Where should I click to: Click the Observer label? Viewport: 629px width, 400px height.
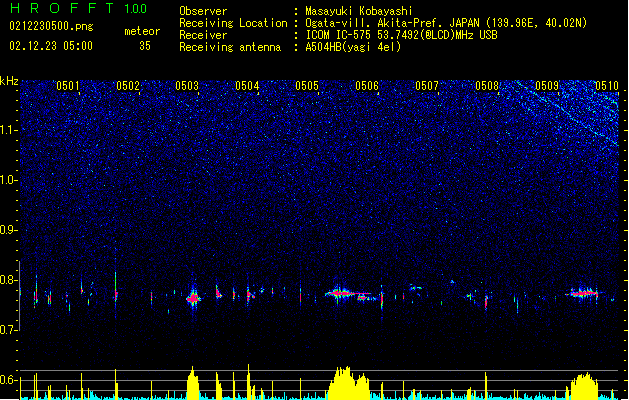pyautogui.click(x=203, y=11)
